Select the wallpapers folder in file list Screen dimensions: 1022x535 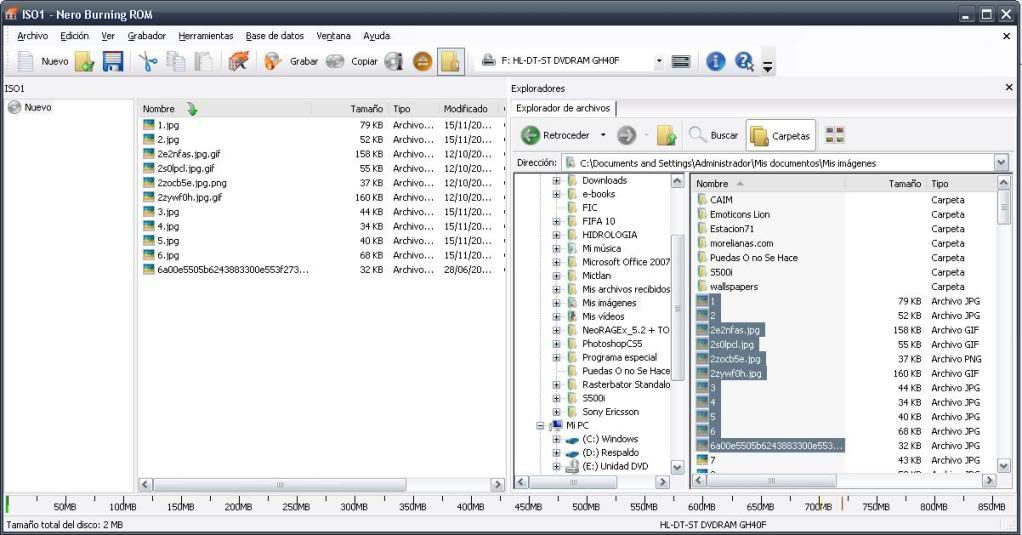point(733,287)
